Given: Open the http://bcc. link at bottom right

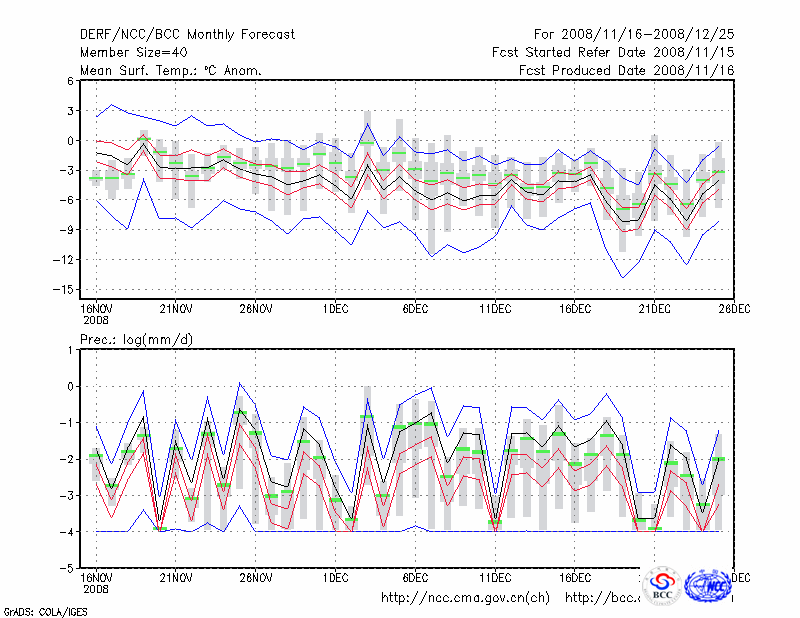Looking at the screenshot, I should (x=602, y=598).
